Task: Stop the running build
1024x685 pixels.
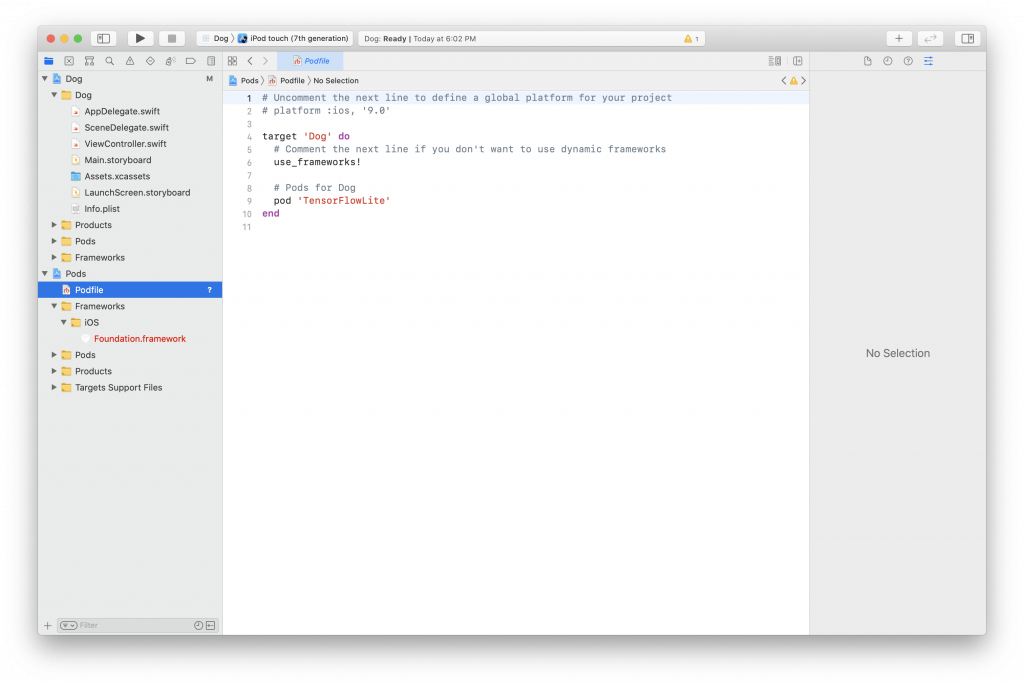Action: click(x=172, y=39)
